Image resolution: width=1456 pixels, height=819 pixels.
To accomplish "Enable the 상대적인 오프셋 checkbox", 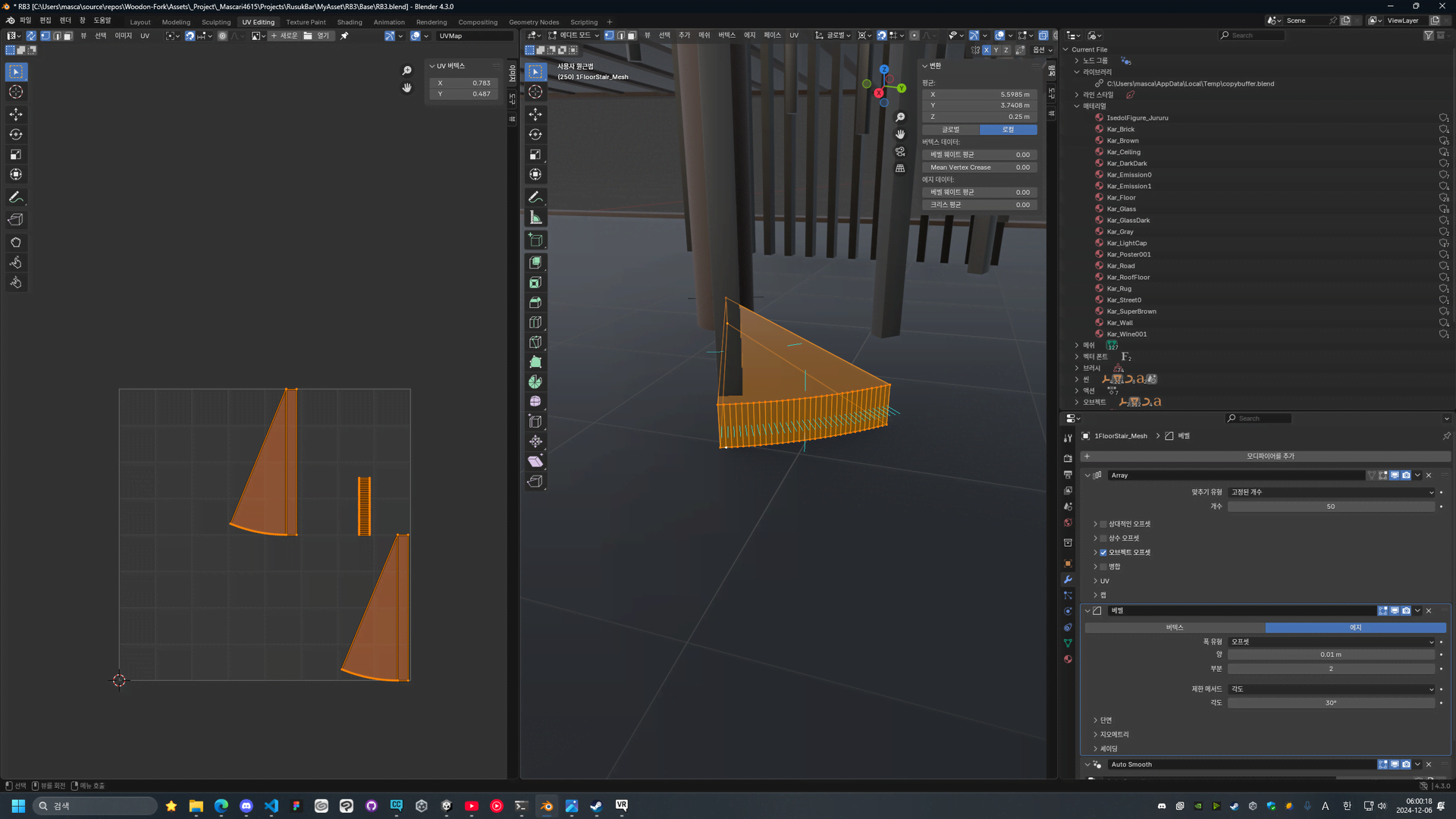I will tap(1103, 524).
